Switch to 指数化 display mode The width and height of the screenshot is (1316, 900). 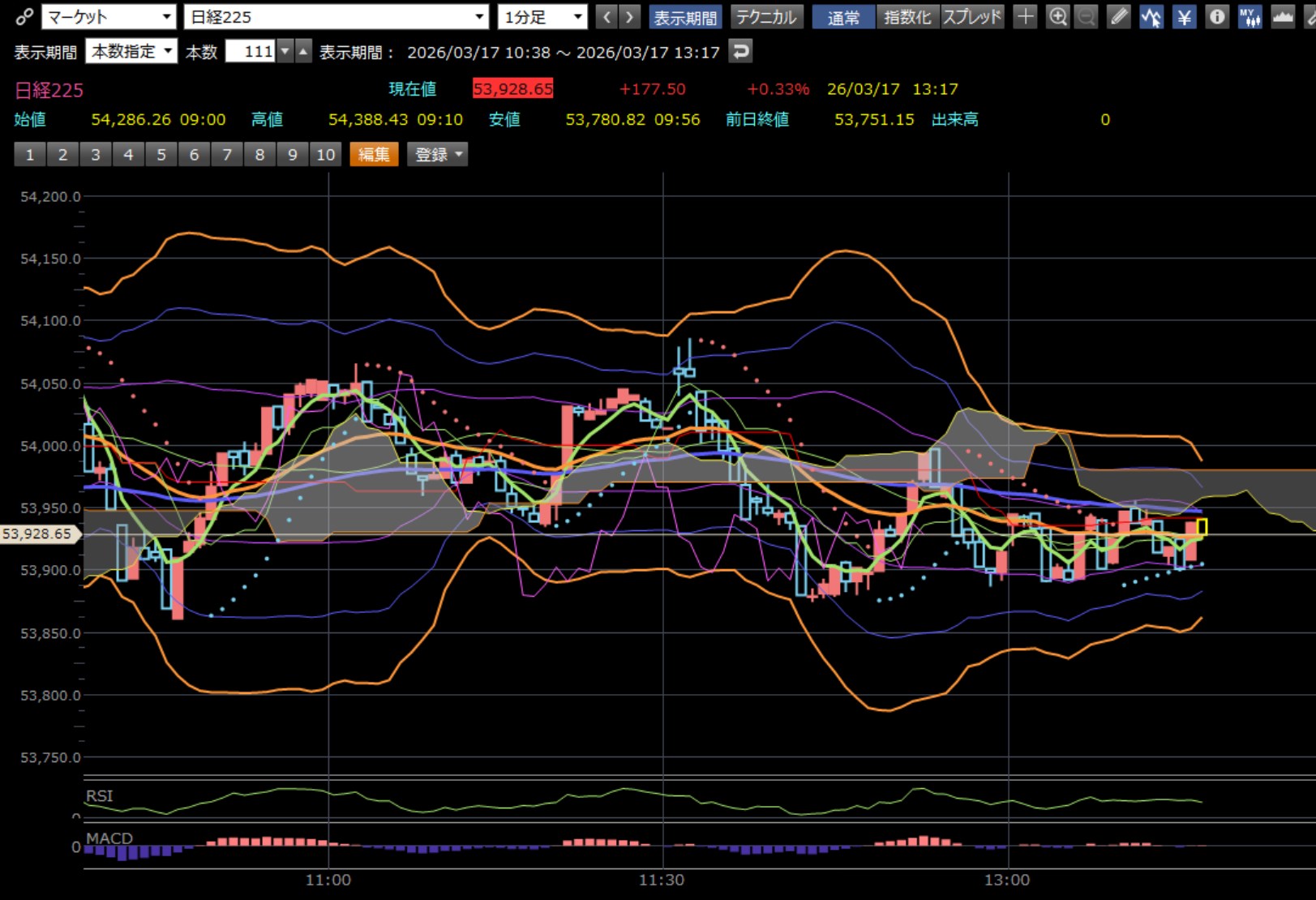(907, 17)
